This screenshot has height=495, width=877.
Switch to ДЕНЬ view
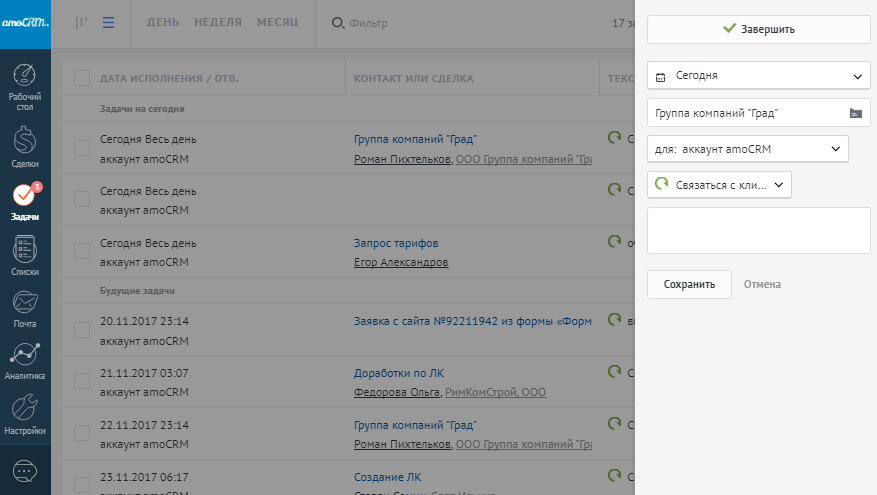[x=163, y=22]
